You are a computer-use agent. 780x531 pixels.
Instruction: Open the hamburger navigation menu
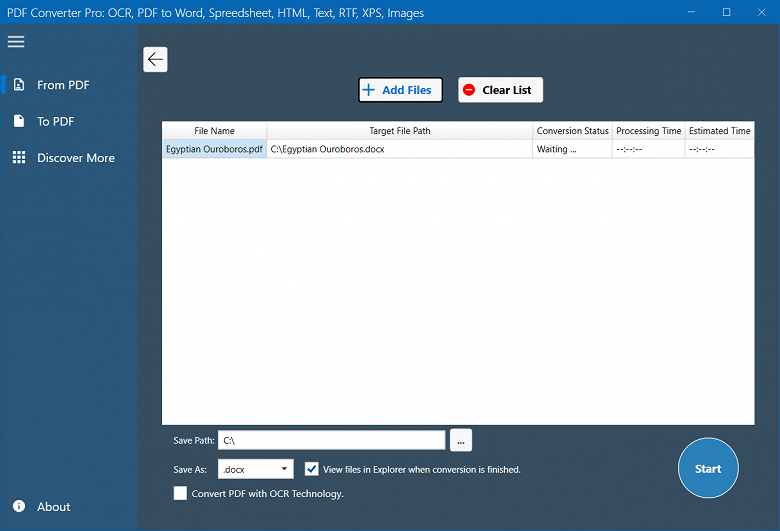tap(16, 42)
